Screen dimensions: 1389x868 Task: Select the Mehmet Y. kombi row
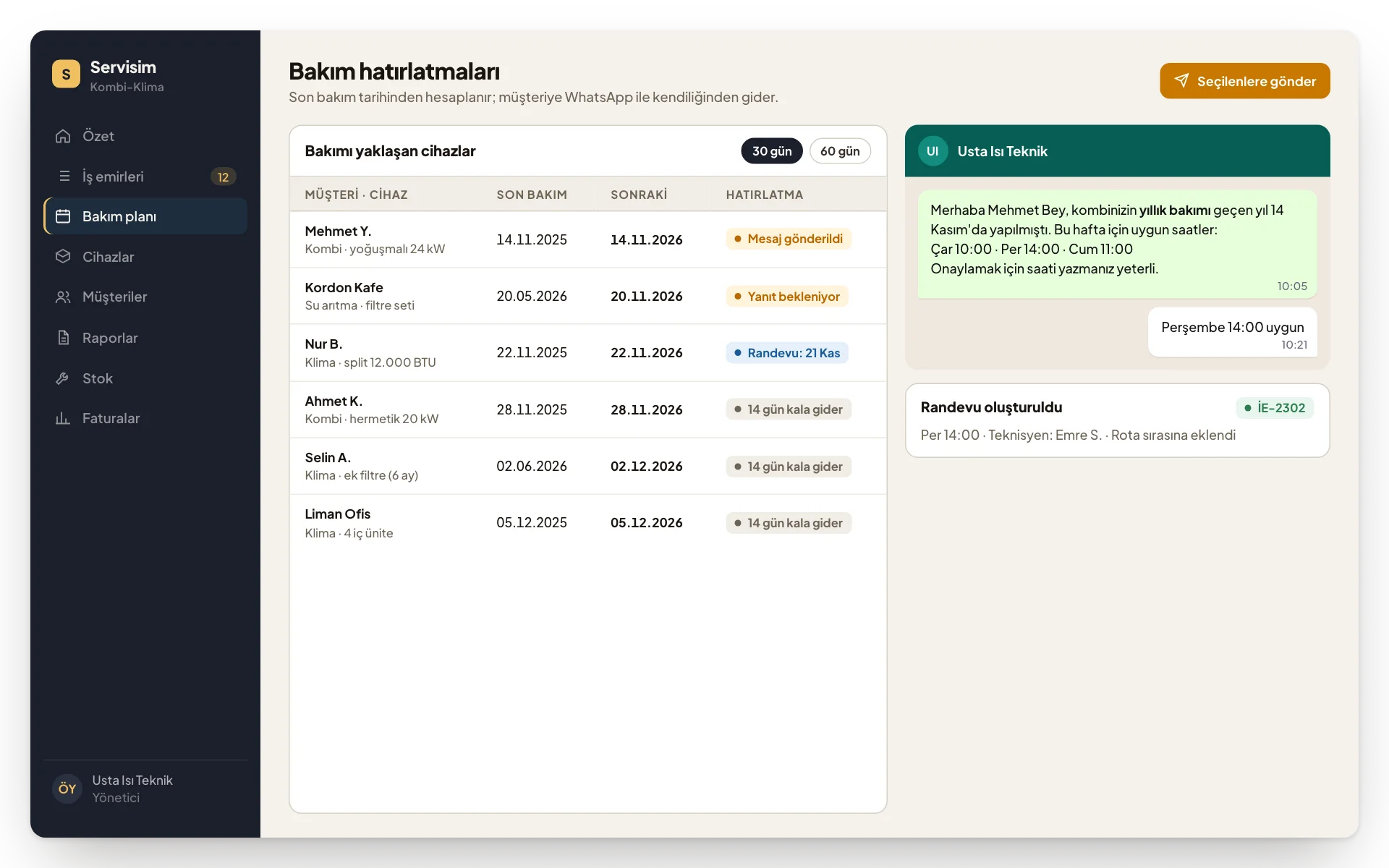(x=587, y=239)
